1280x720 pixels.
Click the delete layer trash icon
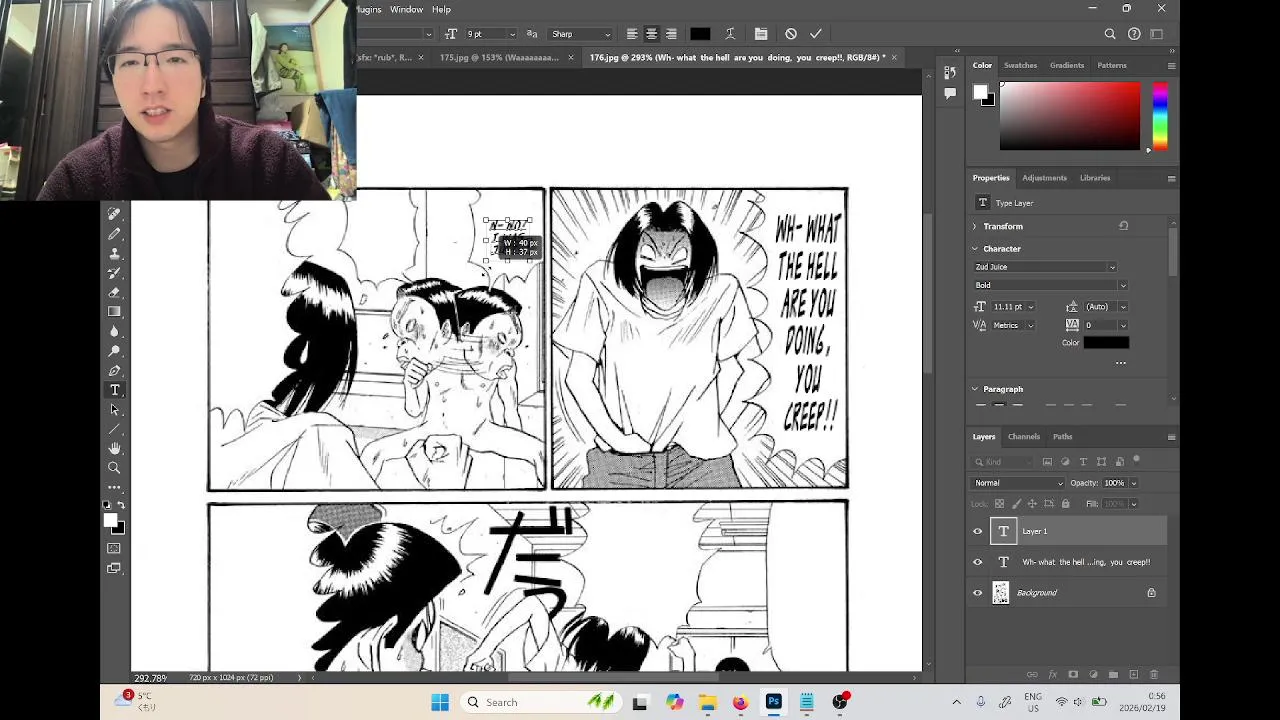1153,675
